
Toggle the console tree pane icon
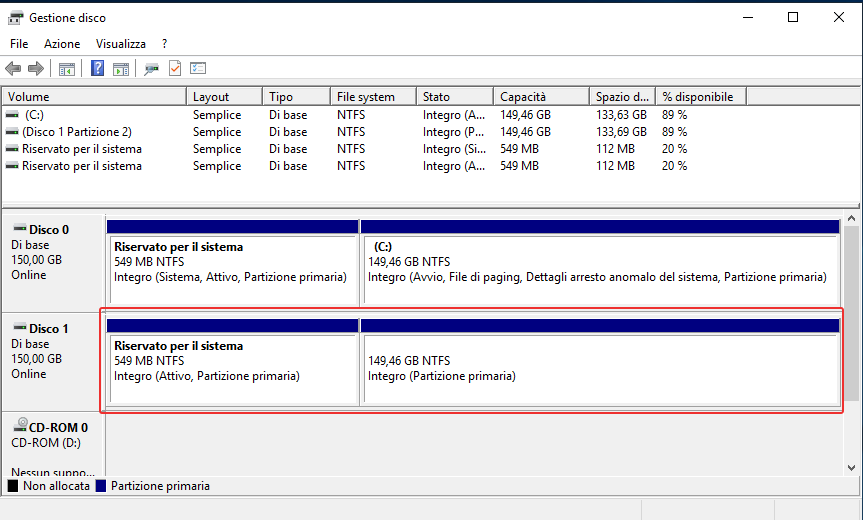(67, 69)
